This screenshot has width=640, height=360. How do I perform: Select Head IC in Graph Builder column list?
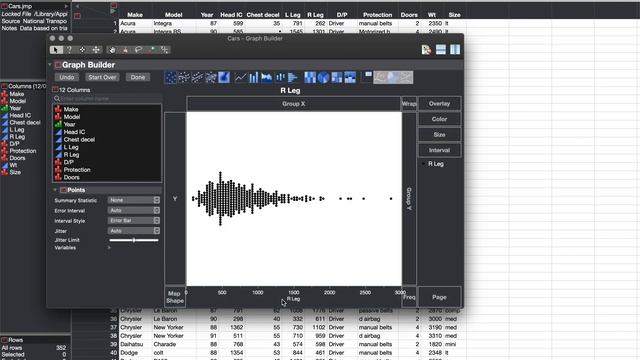pos(74,132)
